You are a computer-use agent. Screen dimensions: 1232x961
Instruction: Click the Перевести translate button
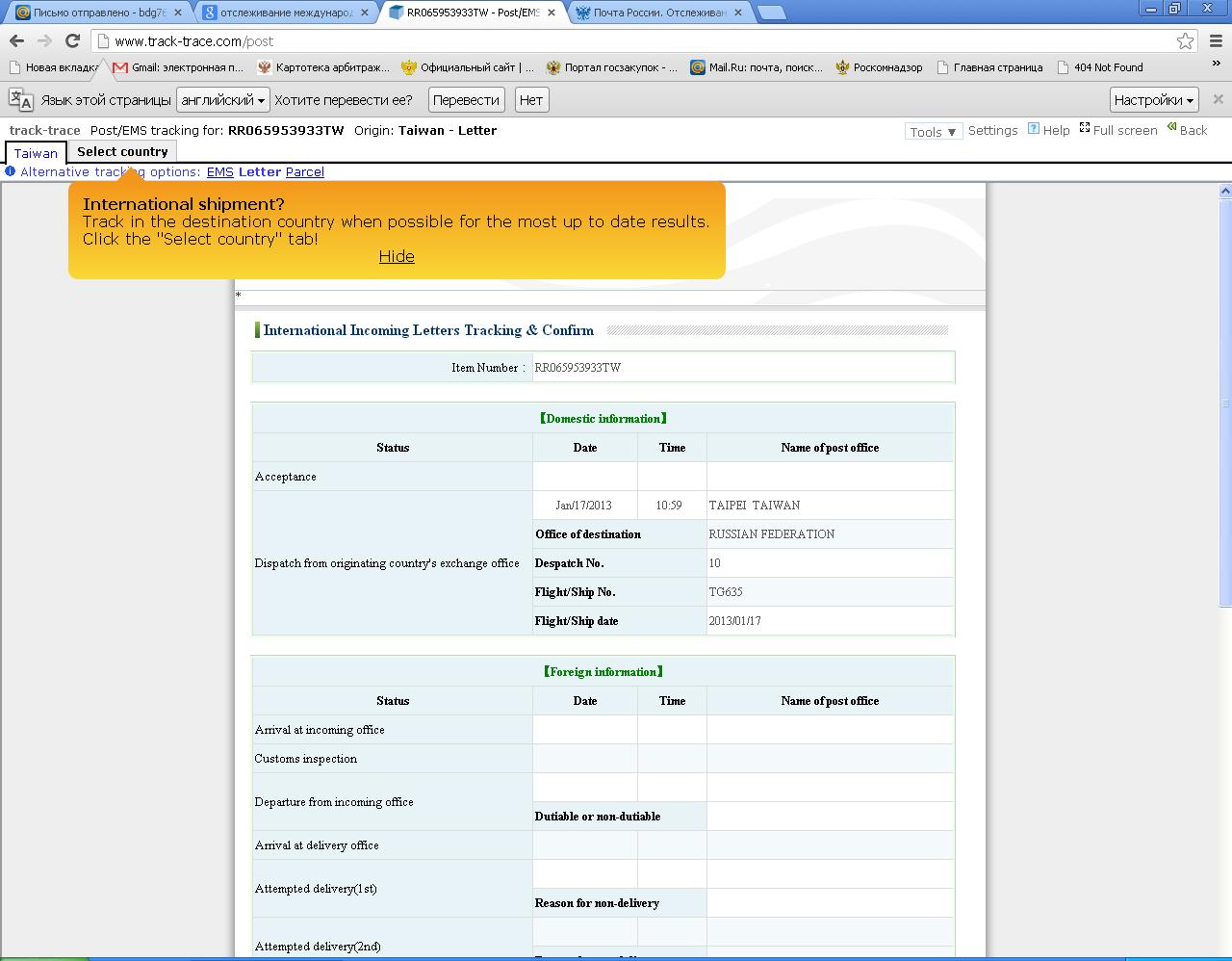466,100
